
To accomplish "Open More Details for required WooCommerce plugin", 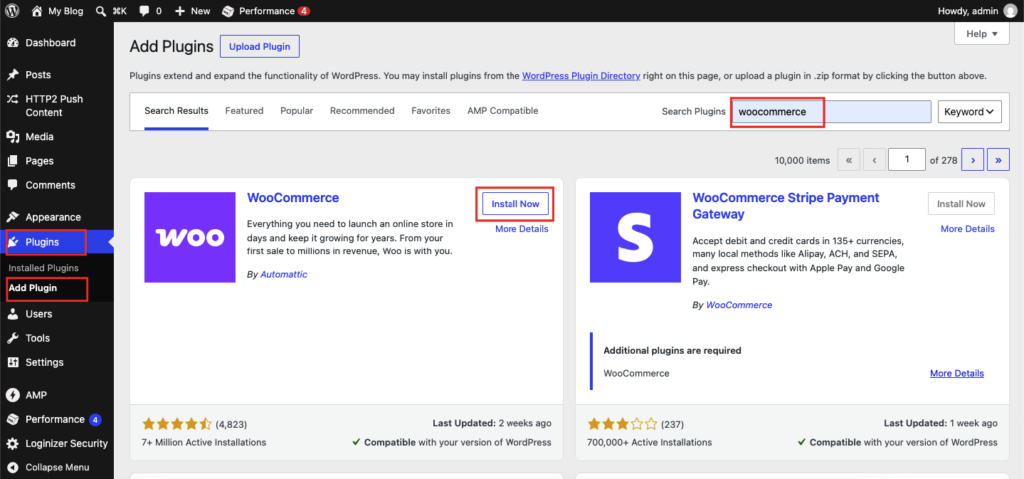I will 957,374.
